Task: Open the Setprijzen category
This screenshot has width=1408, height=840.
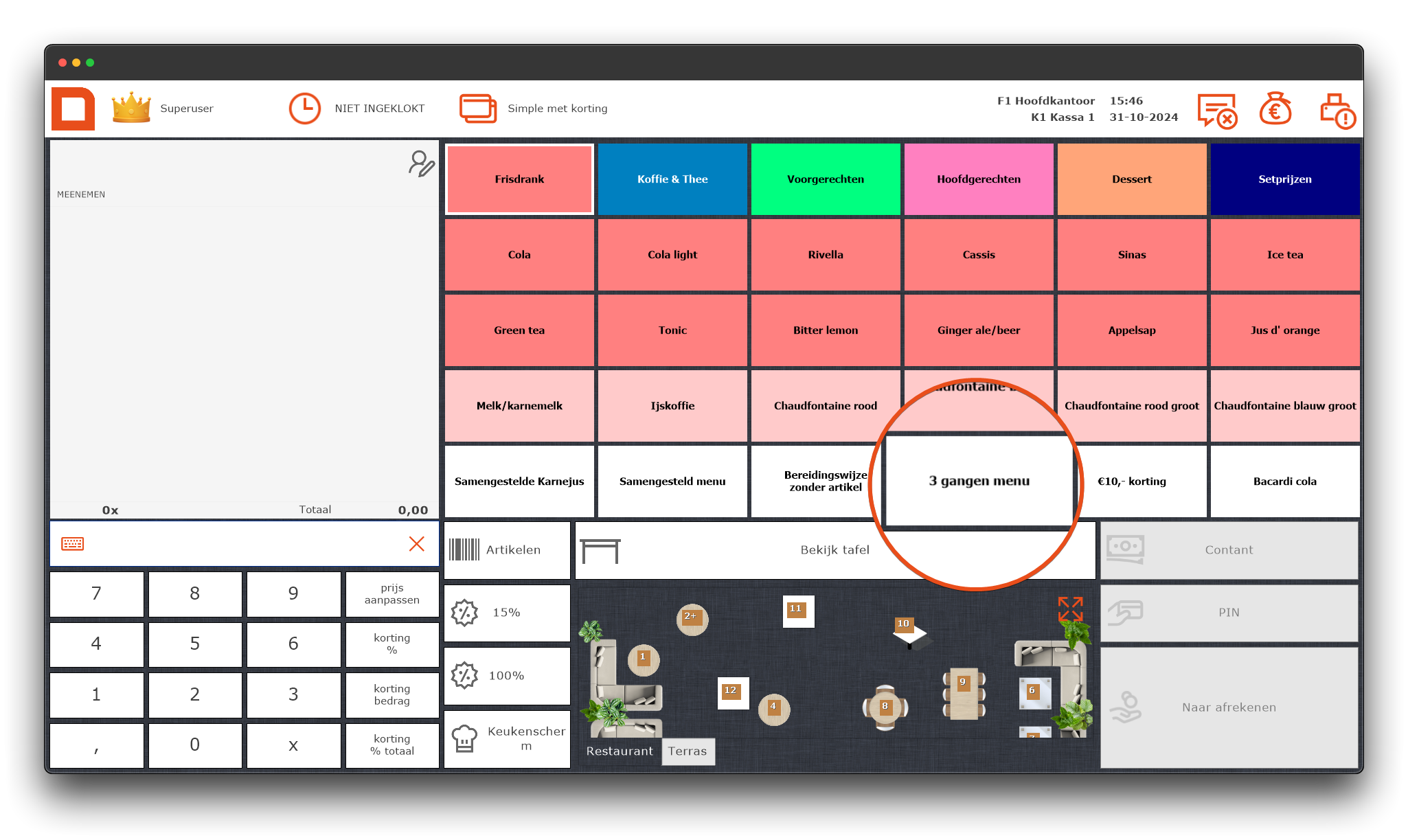Action: pyautogui.click(x=1284, y=179)
